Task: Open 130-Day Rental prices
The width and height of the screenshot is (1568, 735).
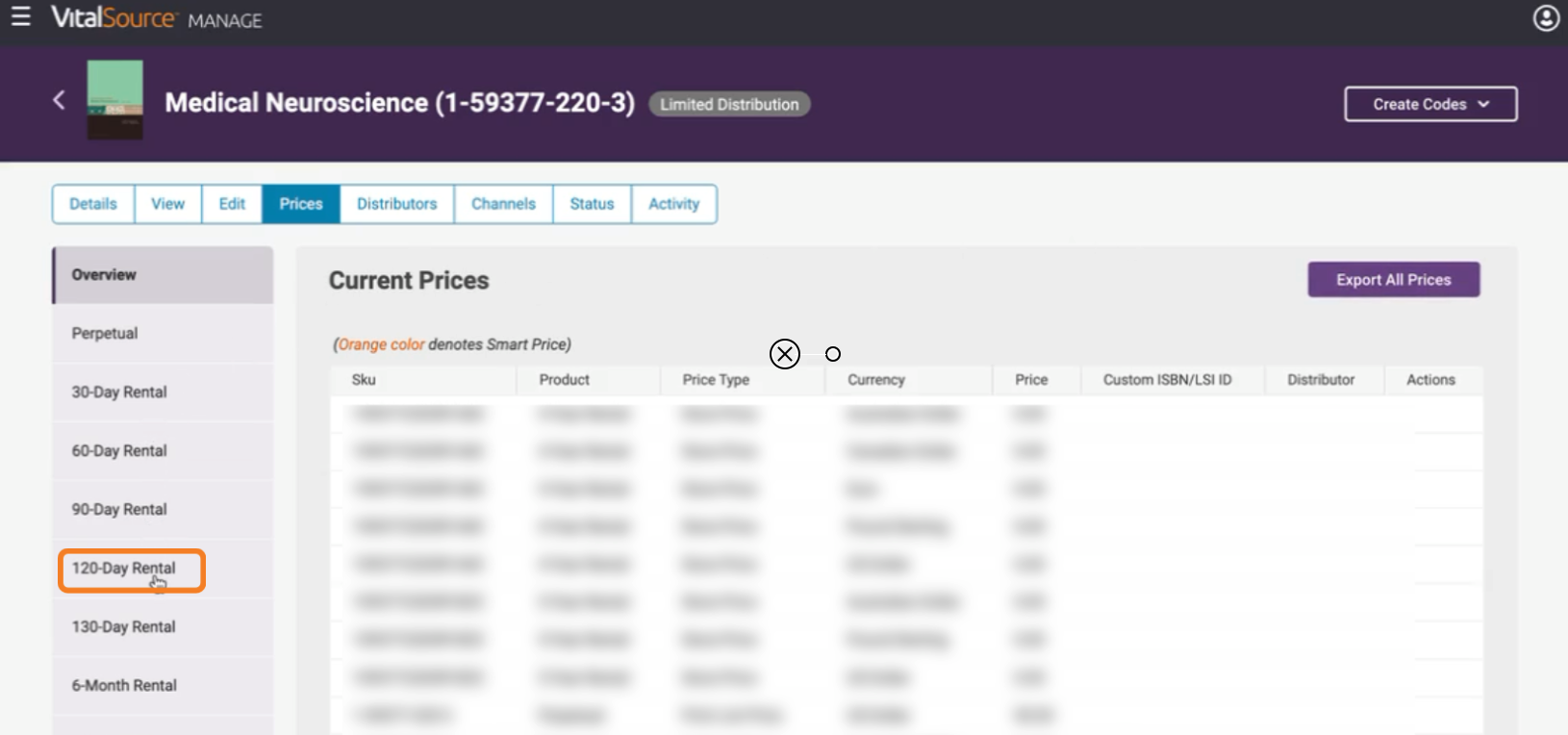Action: [163, 627]
